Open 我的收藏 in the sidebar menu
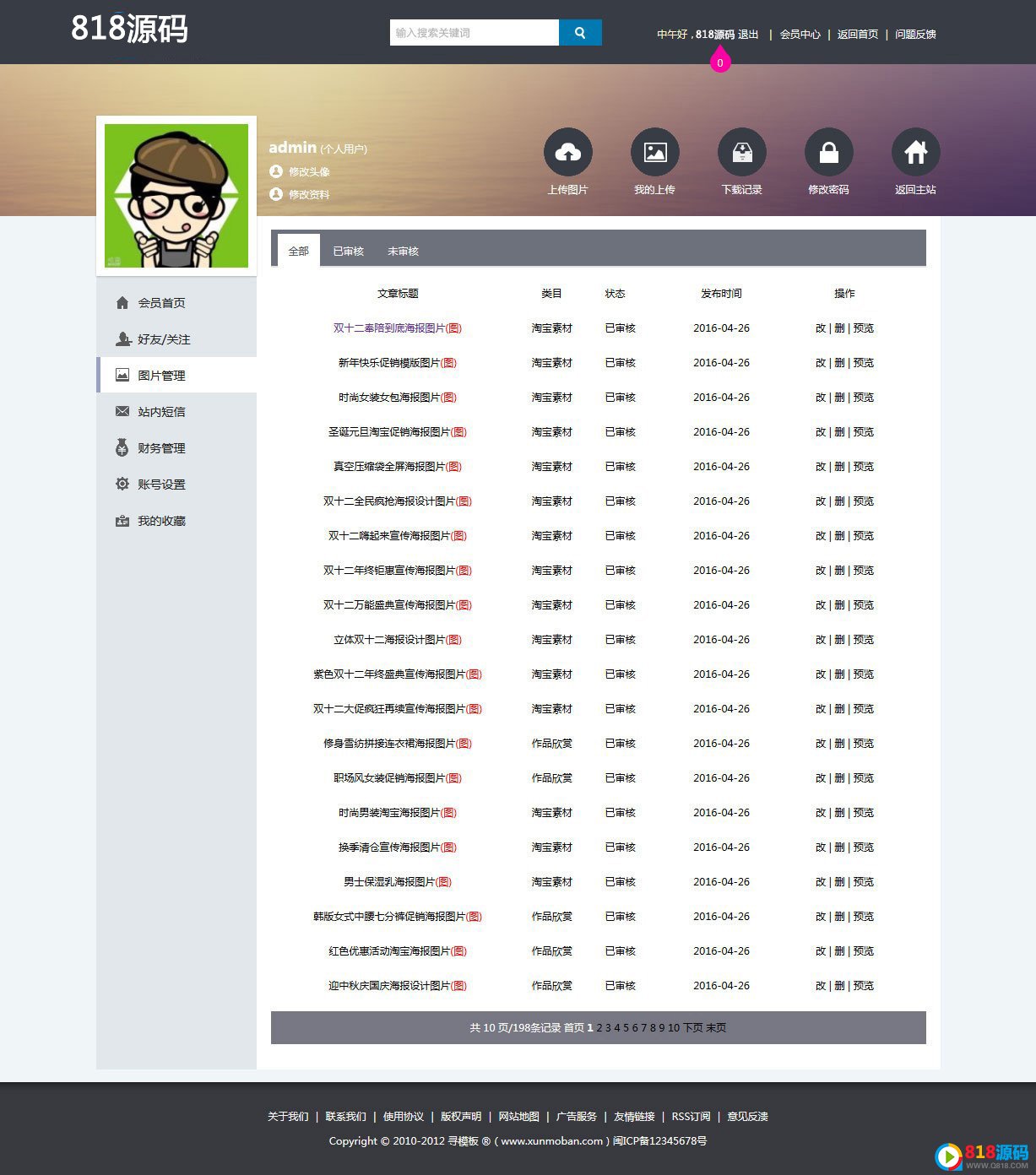Image resolution: width=1036 pixels, height=1175 pixels. point(161,521)
